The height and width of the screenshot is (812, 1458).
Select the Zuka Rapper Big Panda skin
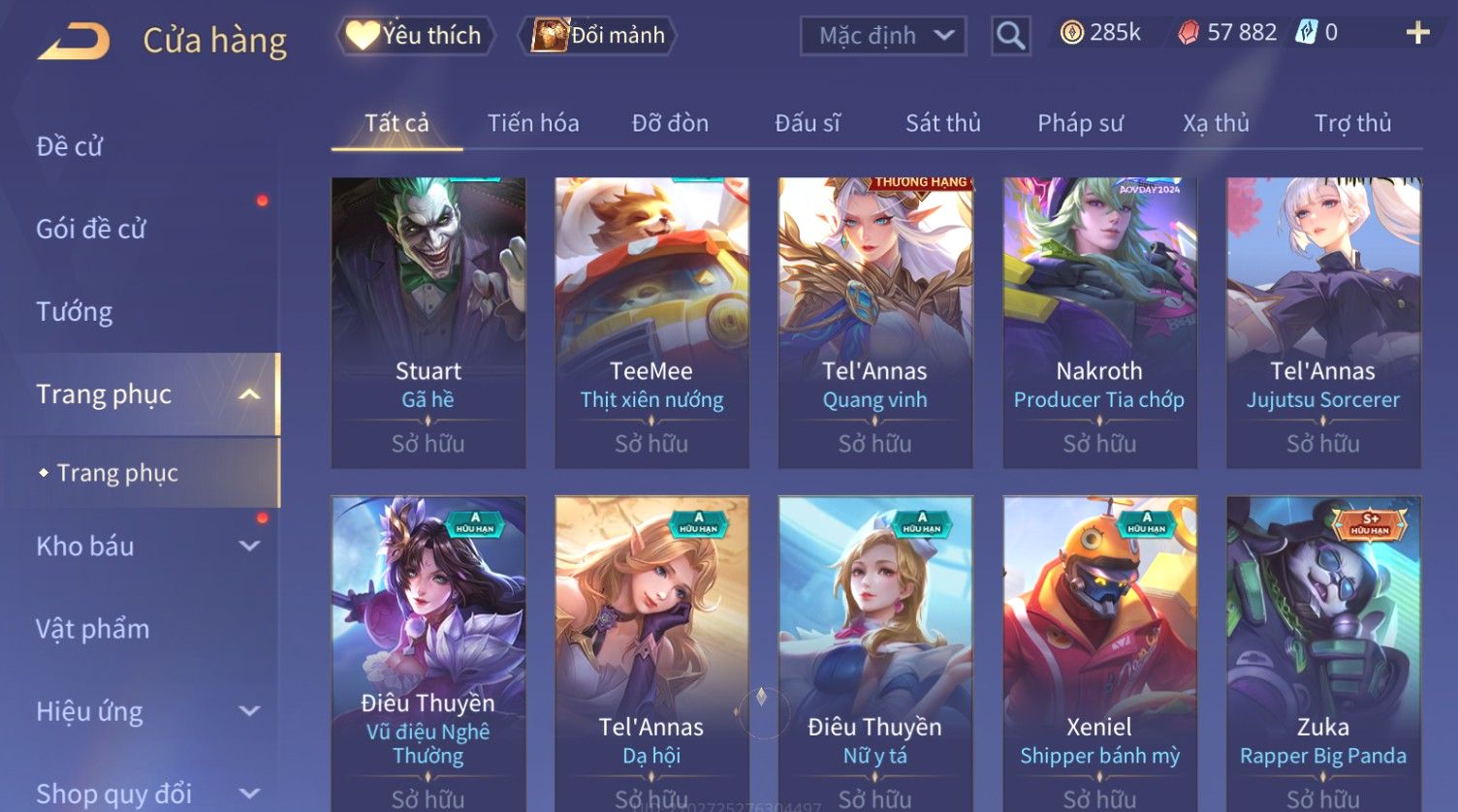[x=1323, y=654]
